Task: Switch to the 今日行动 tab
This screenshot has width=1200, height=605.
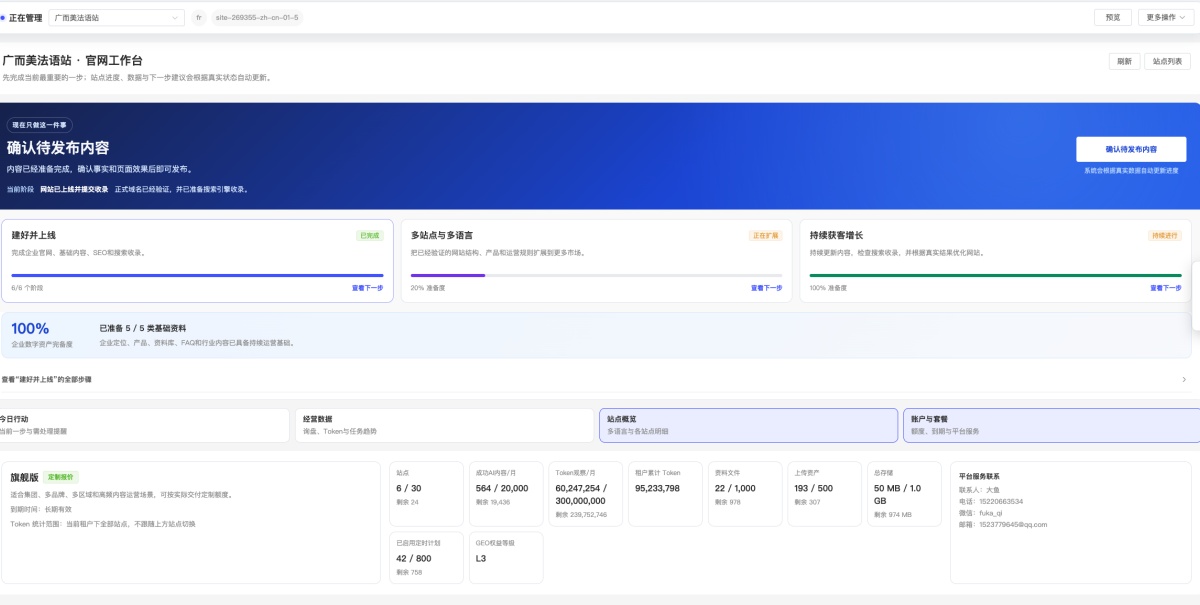Action: 143,425
